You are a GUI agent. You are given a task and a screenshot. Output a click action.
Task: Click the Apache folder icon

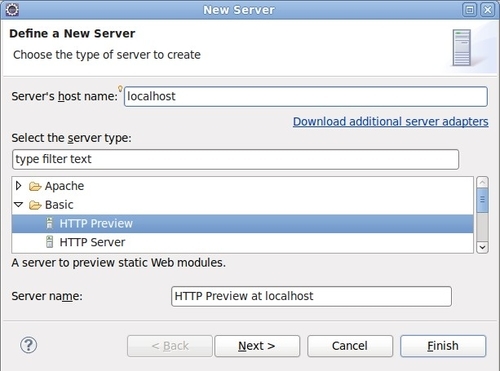pyautogui.click(x=35, y=186)
